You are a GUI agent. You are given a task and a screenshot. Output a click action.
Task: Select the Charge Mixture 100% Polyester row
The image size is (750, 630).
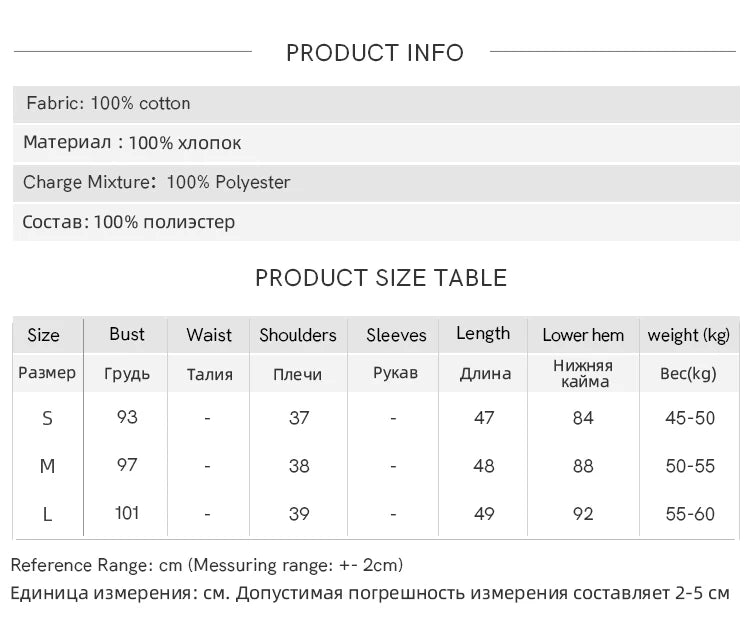coord(376,183)
